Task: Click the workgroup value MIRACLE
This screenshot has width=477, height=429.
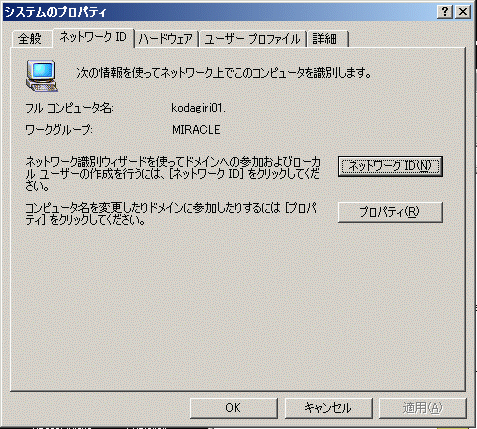Action: tap(196, 130)
